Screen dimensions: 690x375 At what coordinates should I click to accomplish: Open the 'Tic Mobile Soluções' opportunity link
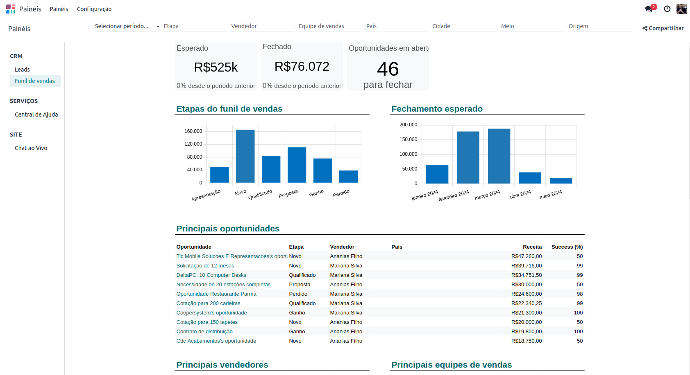click(x=231, y=256)
